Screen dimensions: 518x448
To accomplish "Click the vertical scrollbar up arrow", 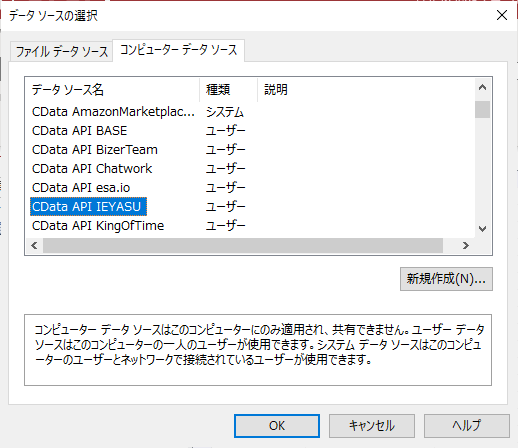I will pyautogui.click(x=482, y=88).
